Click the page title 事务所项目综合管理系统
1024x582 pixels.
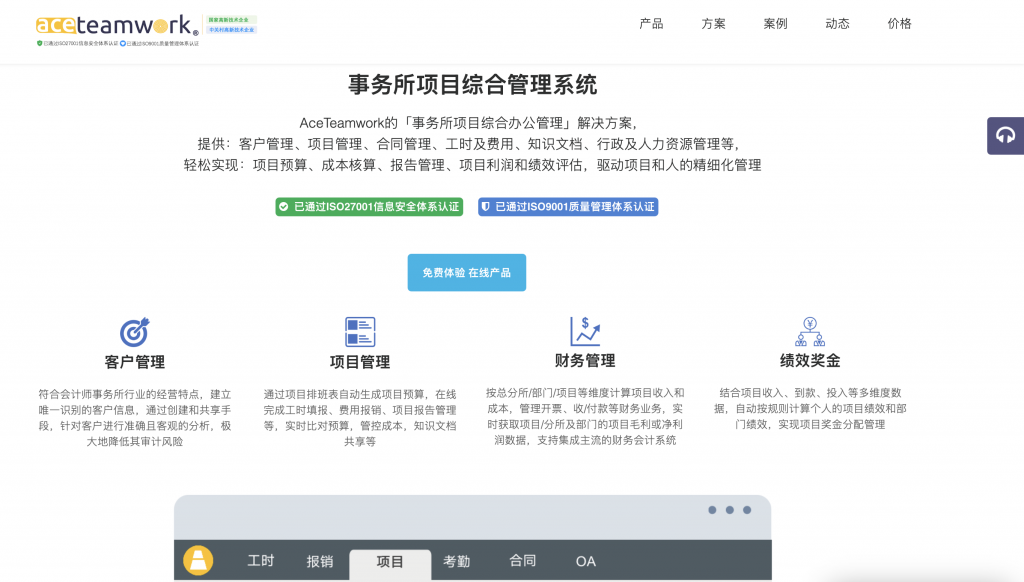click(472, 85)
